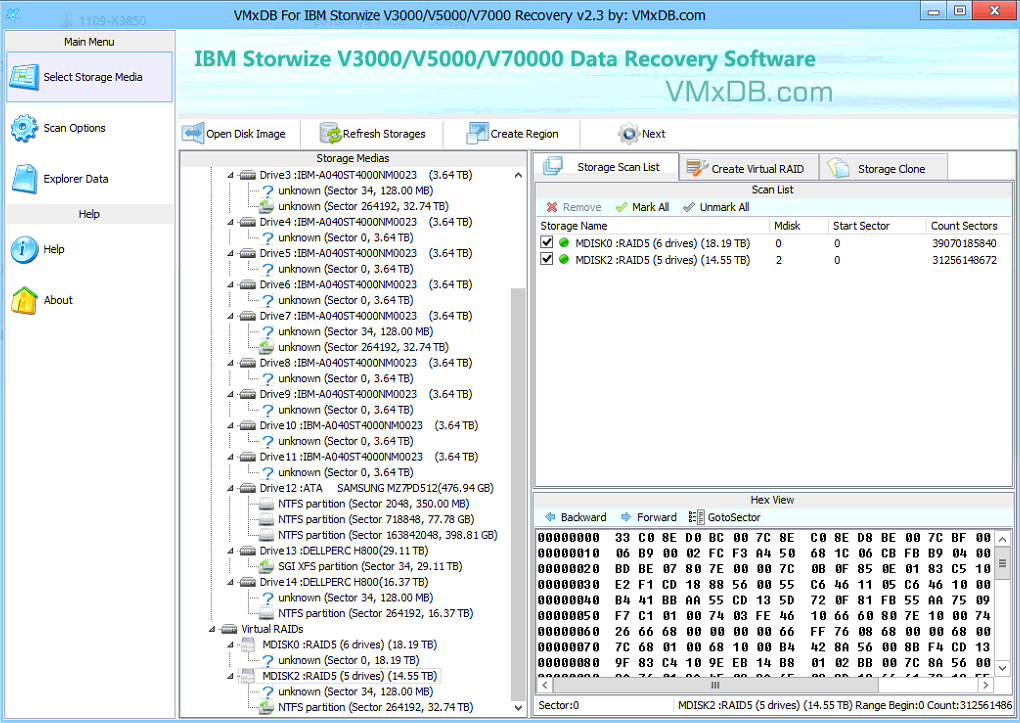Click the Storage Medias scroll up arrow
This screenshot has width=1020, height=723.
point(518,175)
